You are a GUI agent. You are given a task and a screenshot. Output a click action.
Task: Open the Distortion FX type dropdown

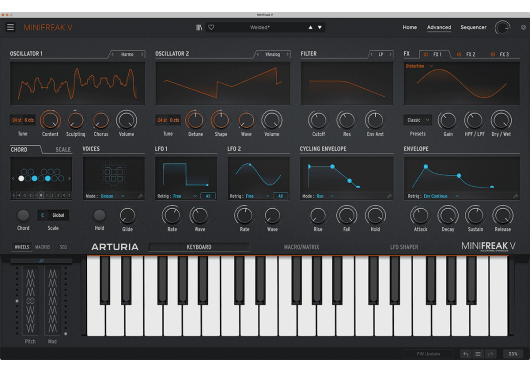[419, 66]
